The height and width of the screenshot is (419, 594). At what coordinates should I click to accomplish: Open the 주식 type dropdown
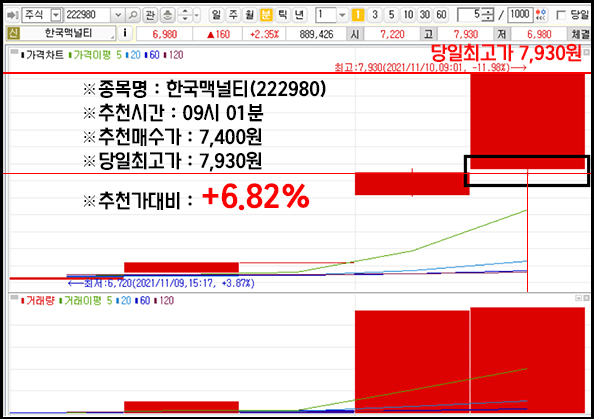click(x=56, y=15)
